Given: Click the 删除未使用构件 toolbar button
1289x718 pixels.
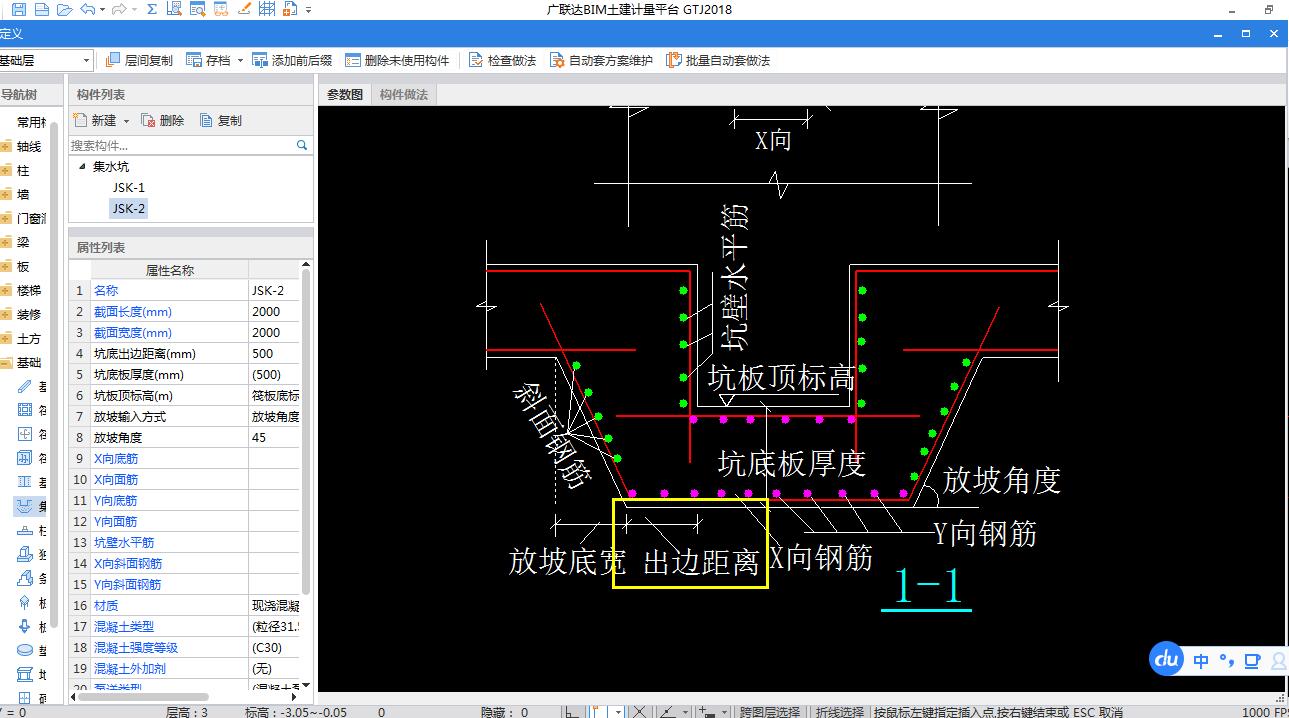Looking at the screenshot, I should (397, 60).
